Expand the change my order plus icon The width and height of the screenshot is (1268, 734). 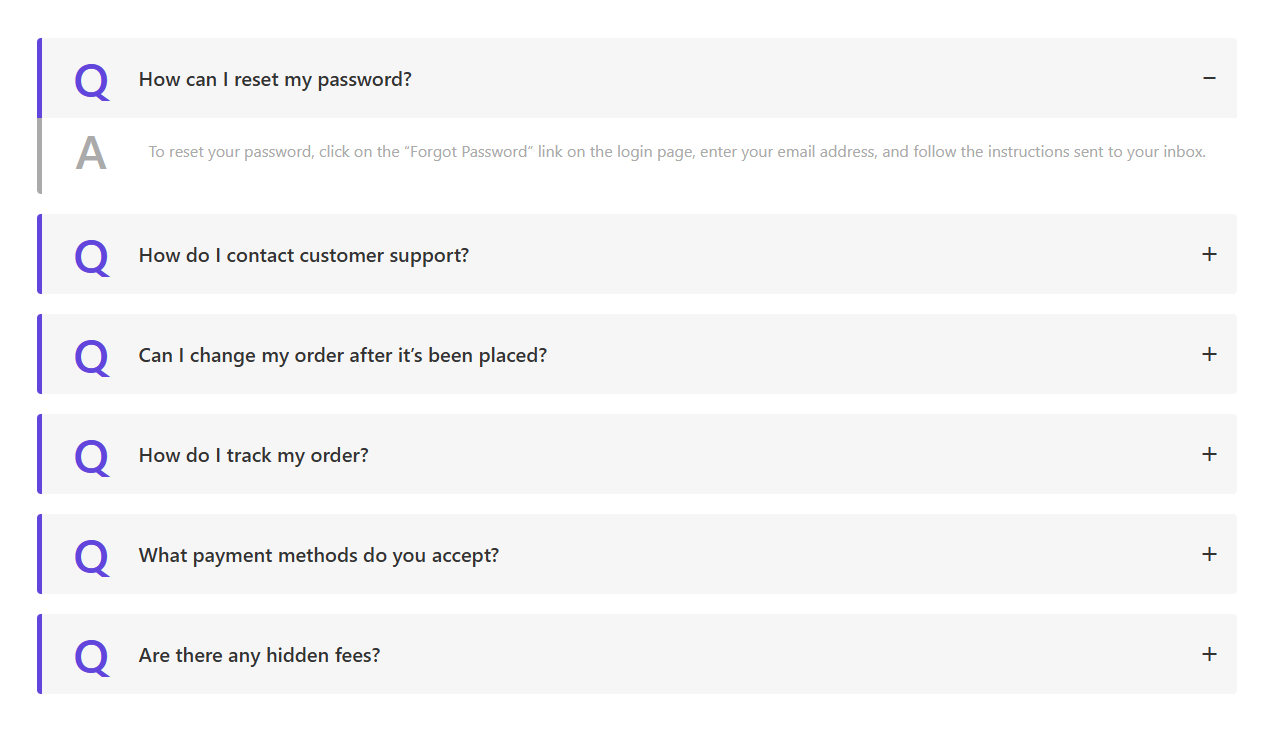pos(1209,354)
